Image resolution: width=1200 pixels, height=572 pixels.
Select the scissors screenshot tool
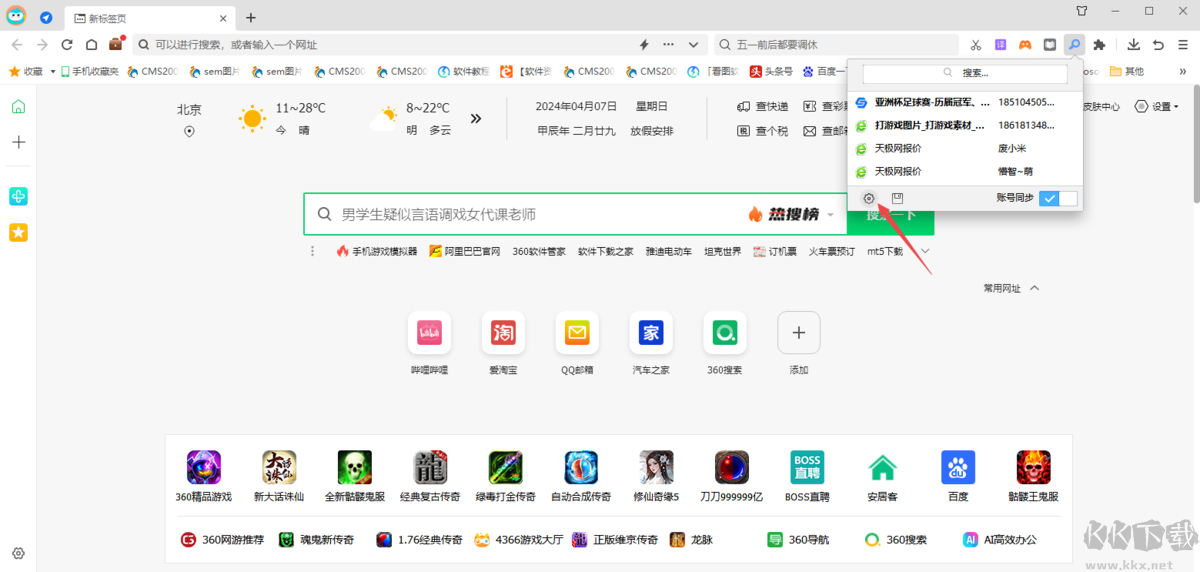pyautogui.click(x=975, y=44)
